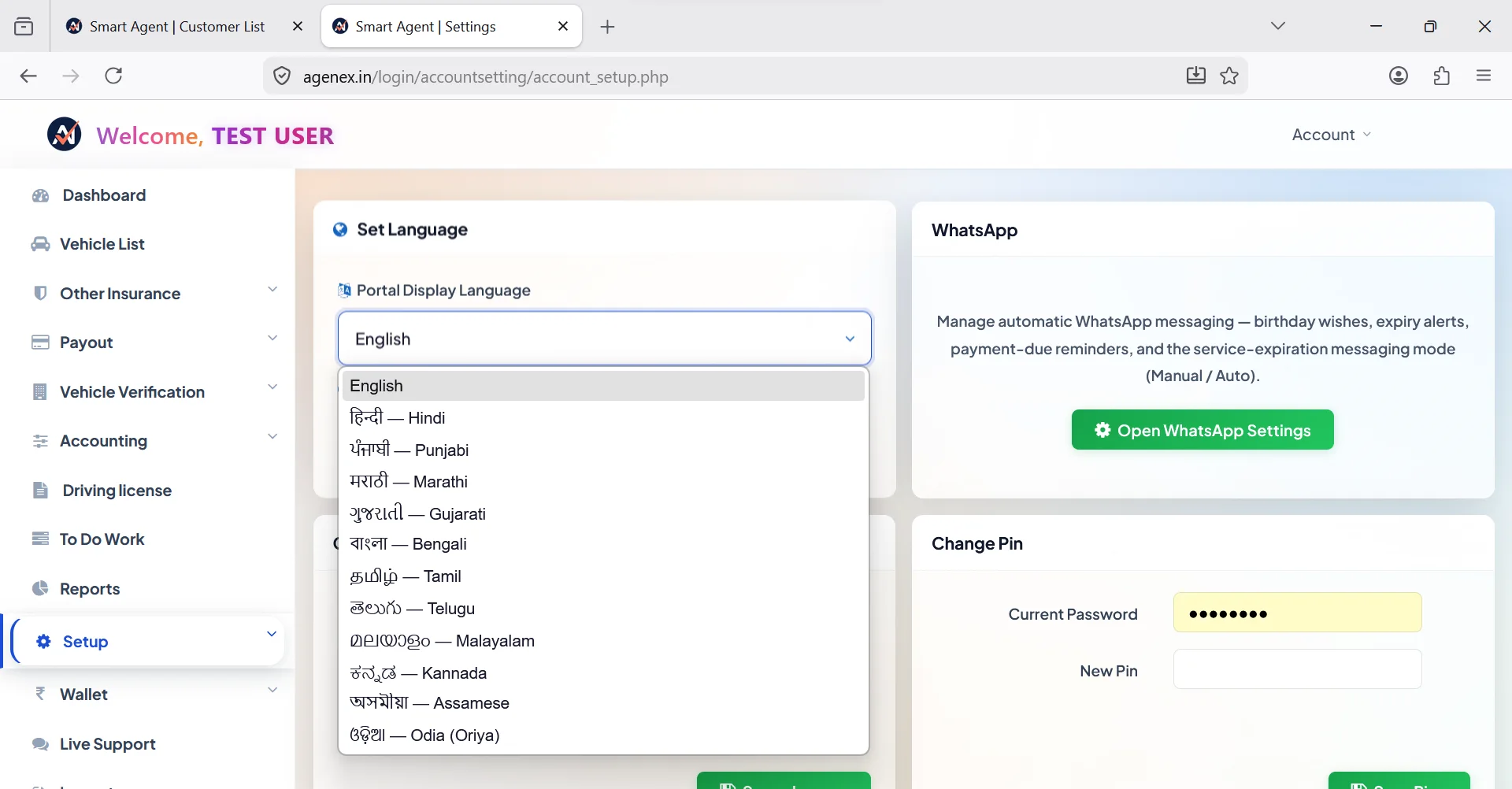Image resolution: width=1512 pixels, height=789 pixels.
Task: Click the Smart Agent logo in header
Action: coord(65,135)
